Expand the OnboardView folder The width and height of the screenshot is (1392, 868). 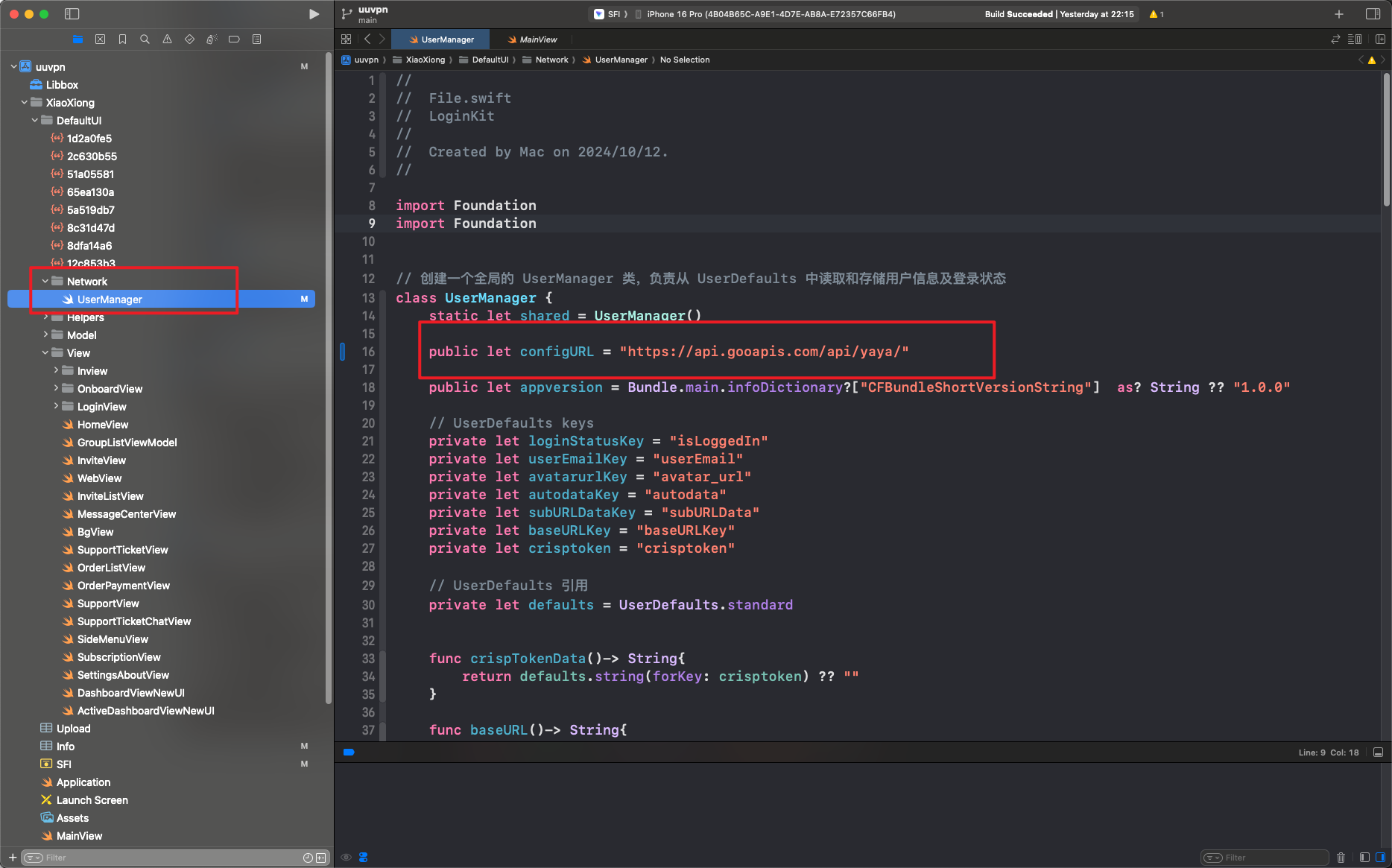click(56, 389)
